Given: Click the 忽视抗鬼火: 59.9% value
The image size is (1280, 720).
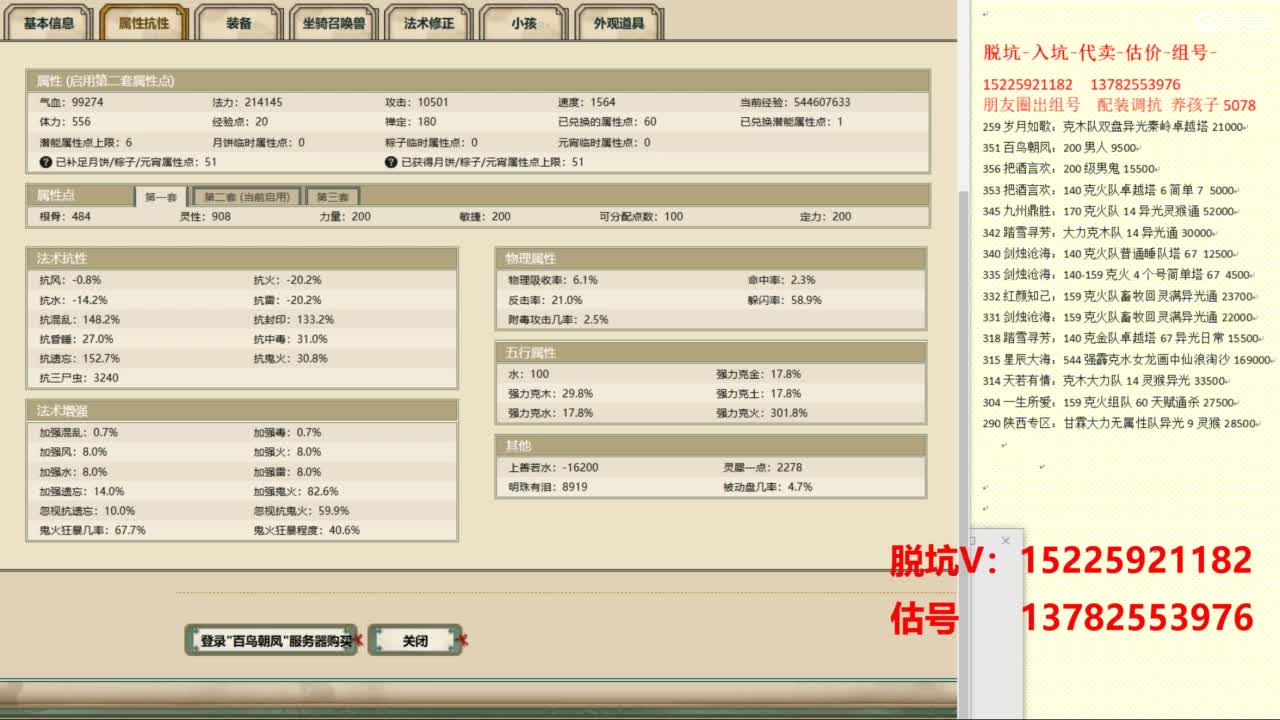Looking at the screenshot, I should (x=301, y=511).
